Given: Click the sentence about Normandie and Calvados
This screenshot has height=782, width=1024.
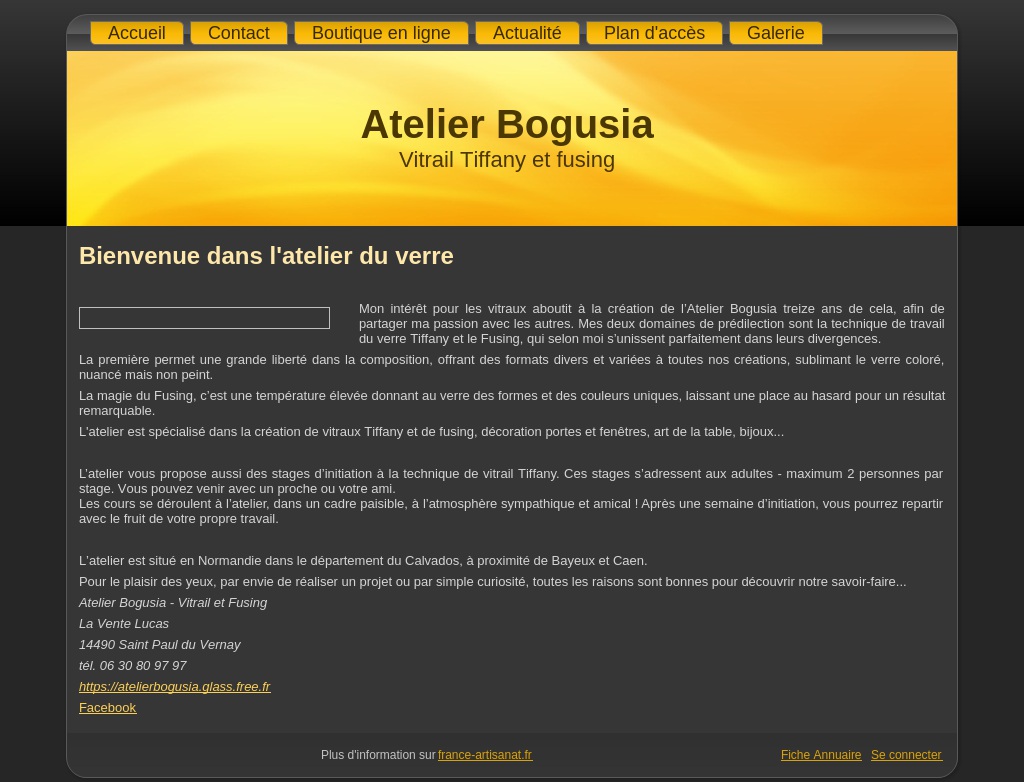Looking at the screenshot, I should (363, 561).
